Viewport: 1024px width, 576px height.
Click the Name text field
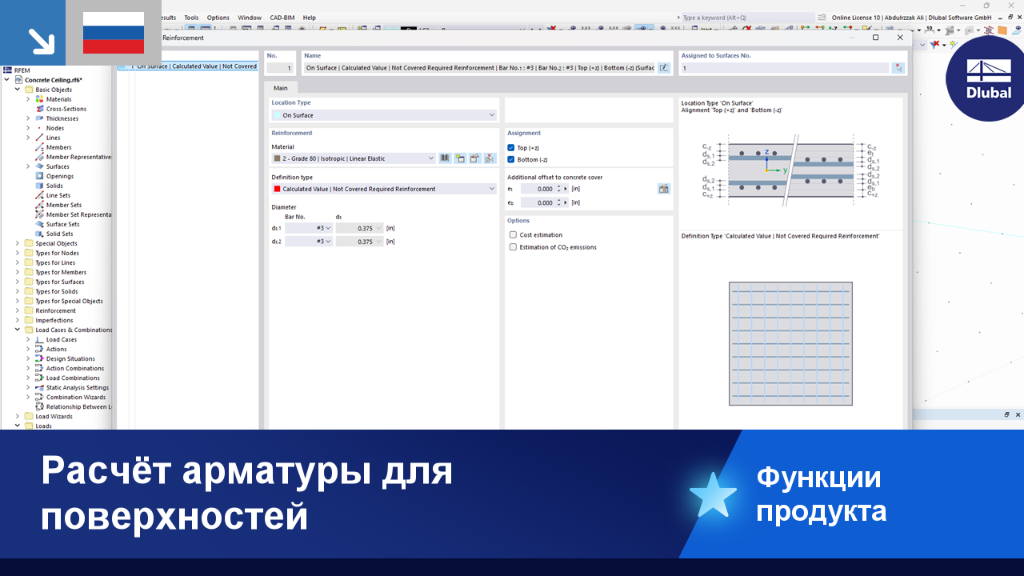tap(479, 68)
